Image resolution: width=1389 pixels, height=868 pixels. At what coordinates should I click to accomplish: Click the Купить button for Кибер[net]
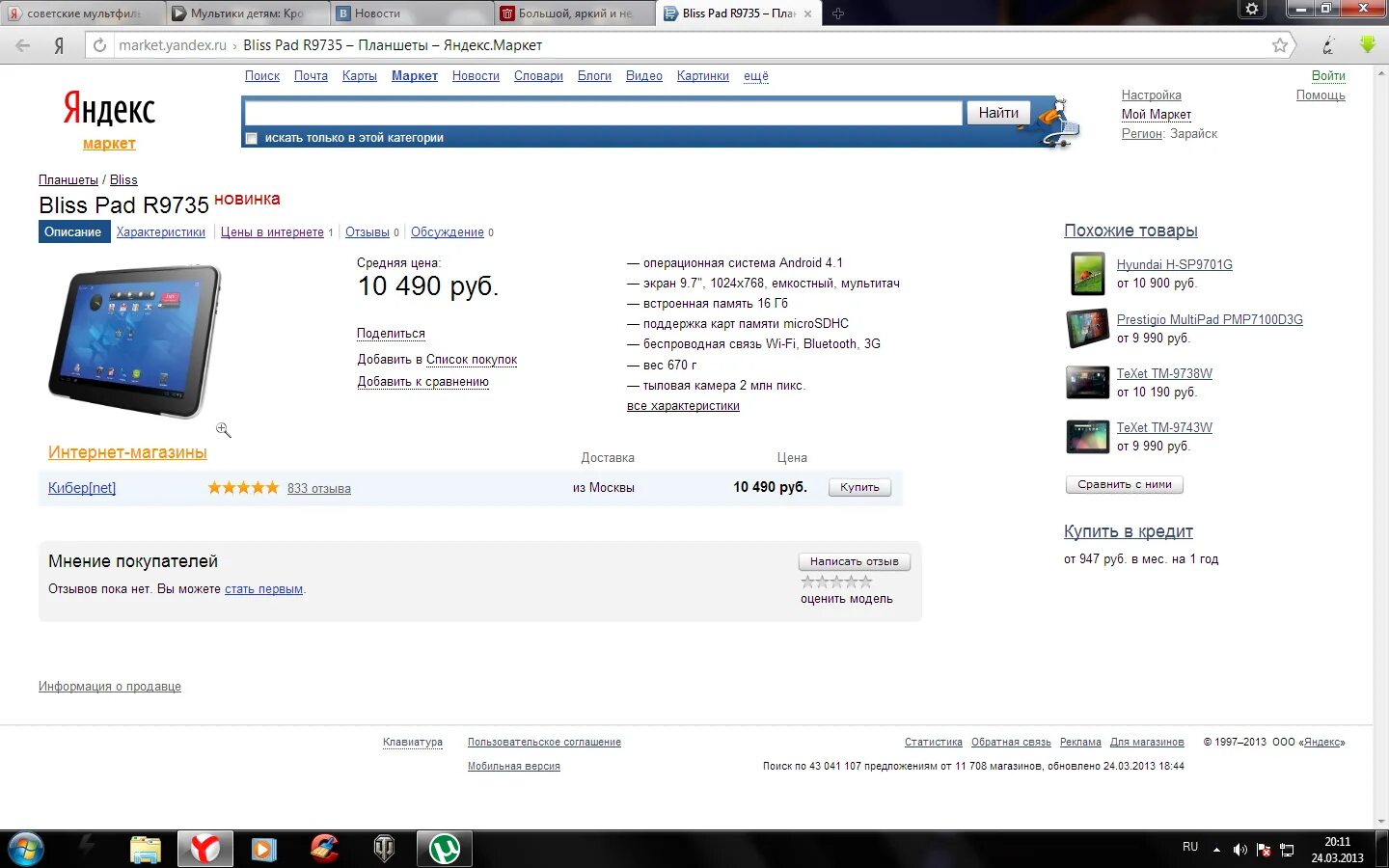(x=859, y=488)
